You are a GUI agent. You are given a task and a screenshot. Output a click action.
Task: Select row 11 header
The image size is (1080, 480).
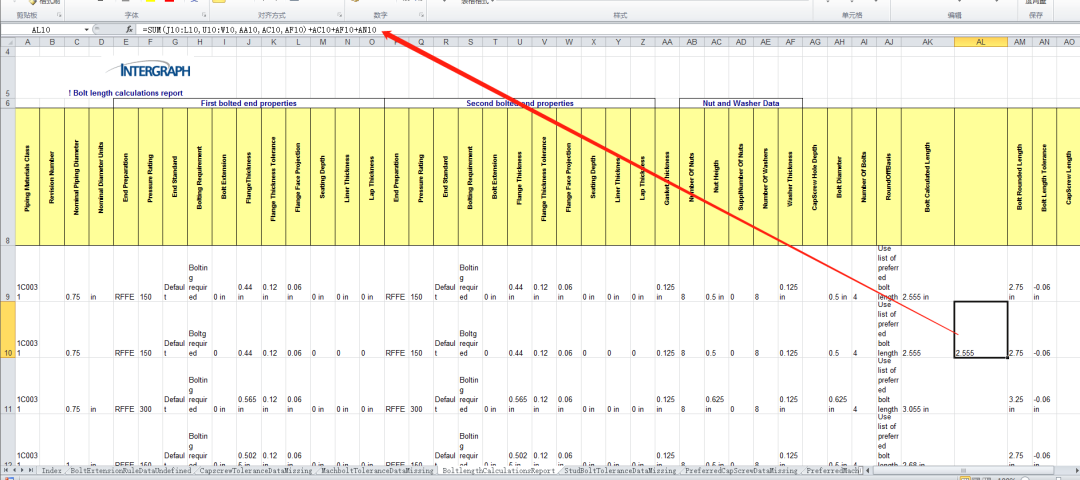tap(8, 386)
